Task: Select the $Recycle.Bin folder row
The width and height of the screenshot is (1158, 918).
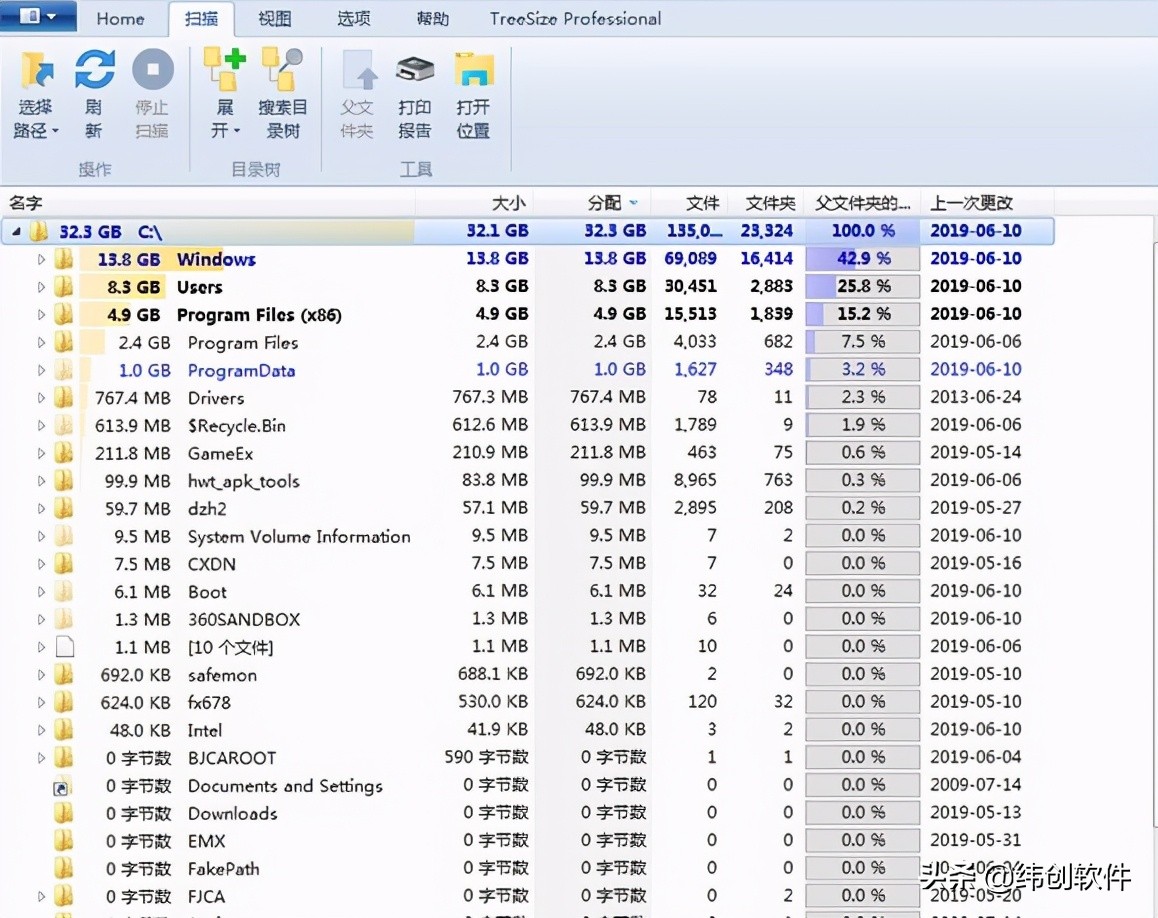Action: click(236, 426)
